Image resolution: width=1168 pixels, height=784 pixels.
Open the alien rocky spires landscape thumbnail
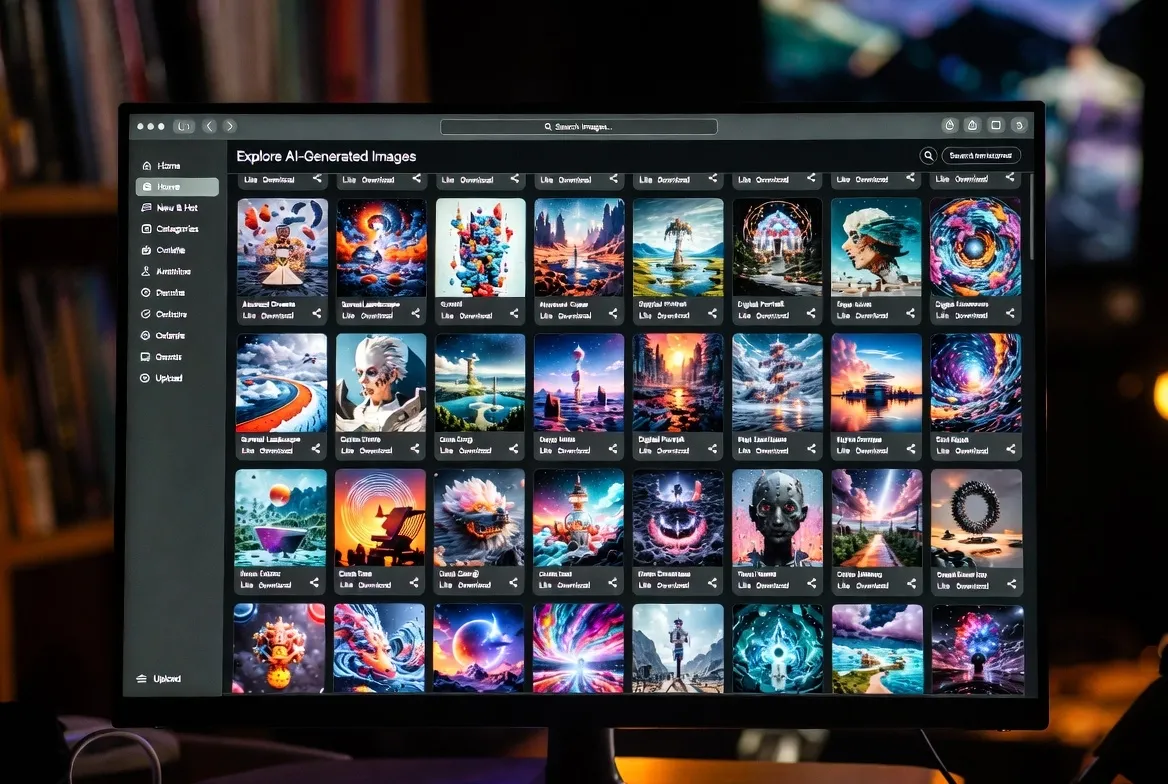point(579,247)
